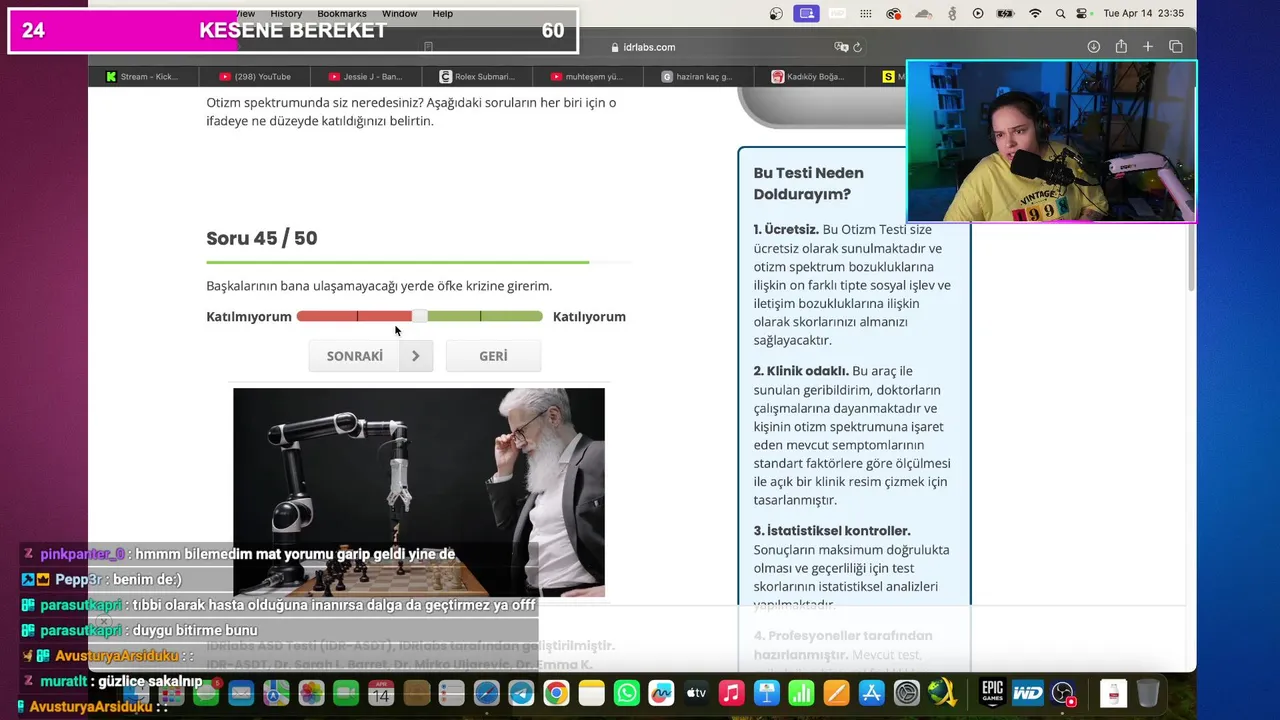
Task: Open Notes app from the Dock
Action: point(592,693)
